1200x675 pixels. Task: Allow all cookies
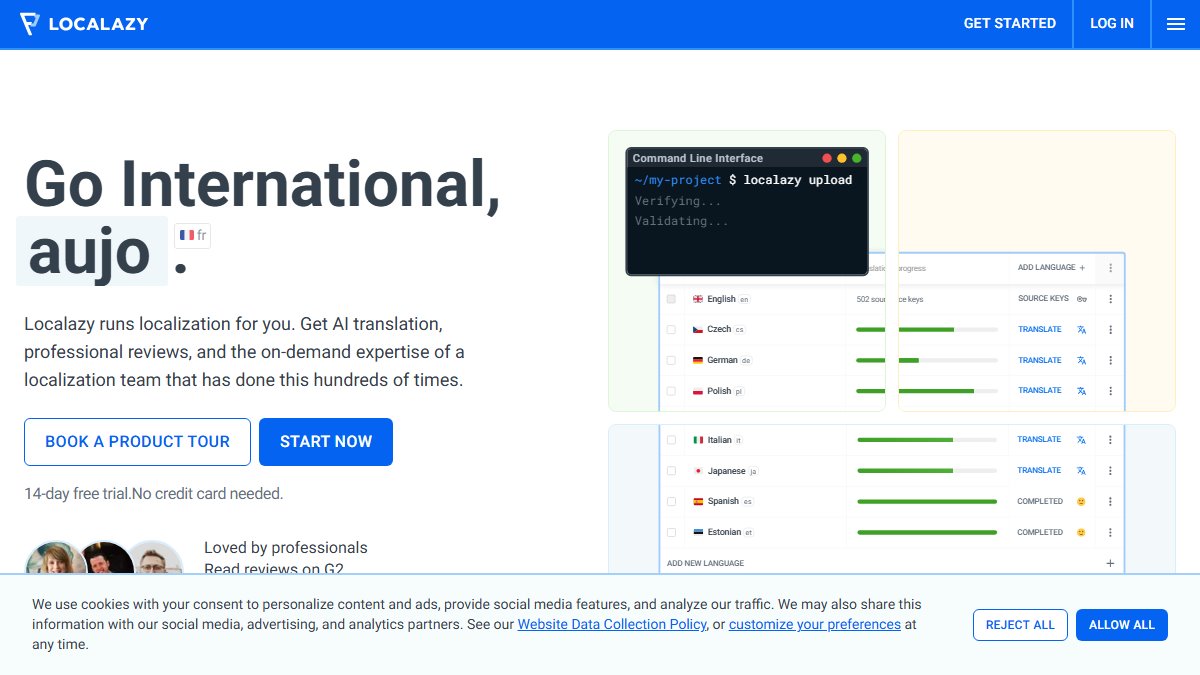(x=1122, y=625)
